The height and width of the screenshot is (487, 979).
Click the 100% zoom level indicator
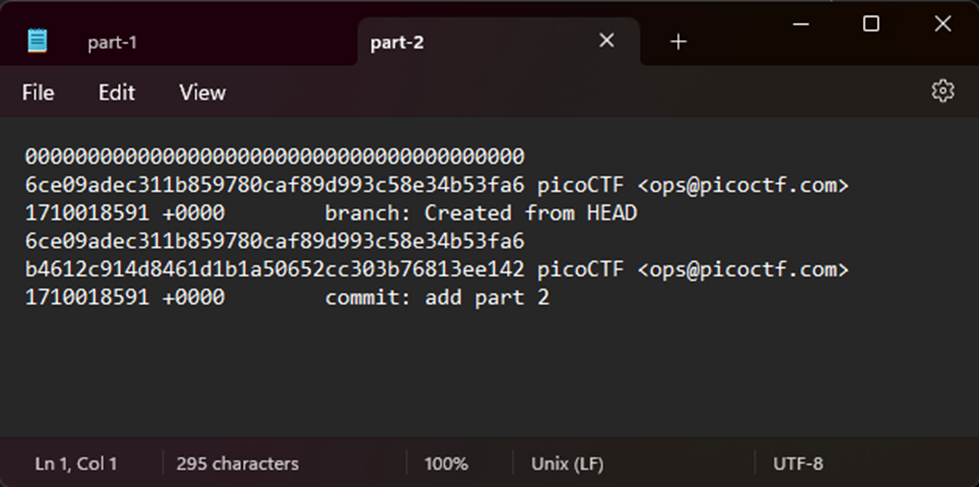coord(446,463)
